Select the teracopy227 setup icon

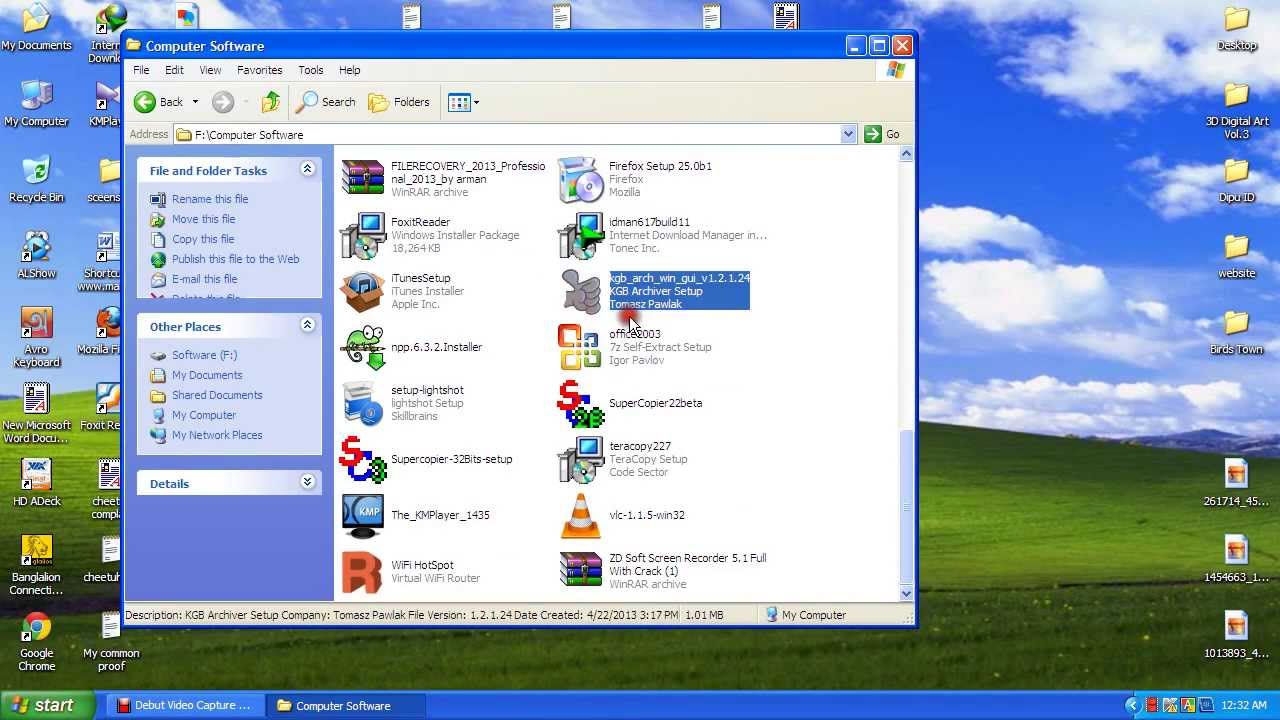[580, 459]
